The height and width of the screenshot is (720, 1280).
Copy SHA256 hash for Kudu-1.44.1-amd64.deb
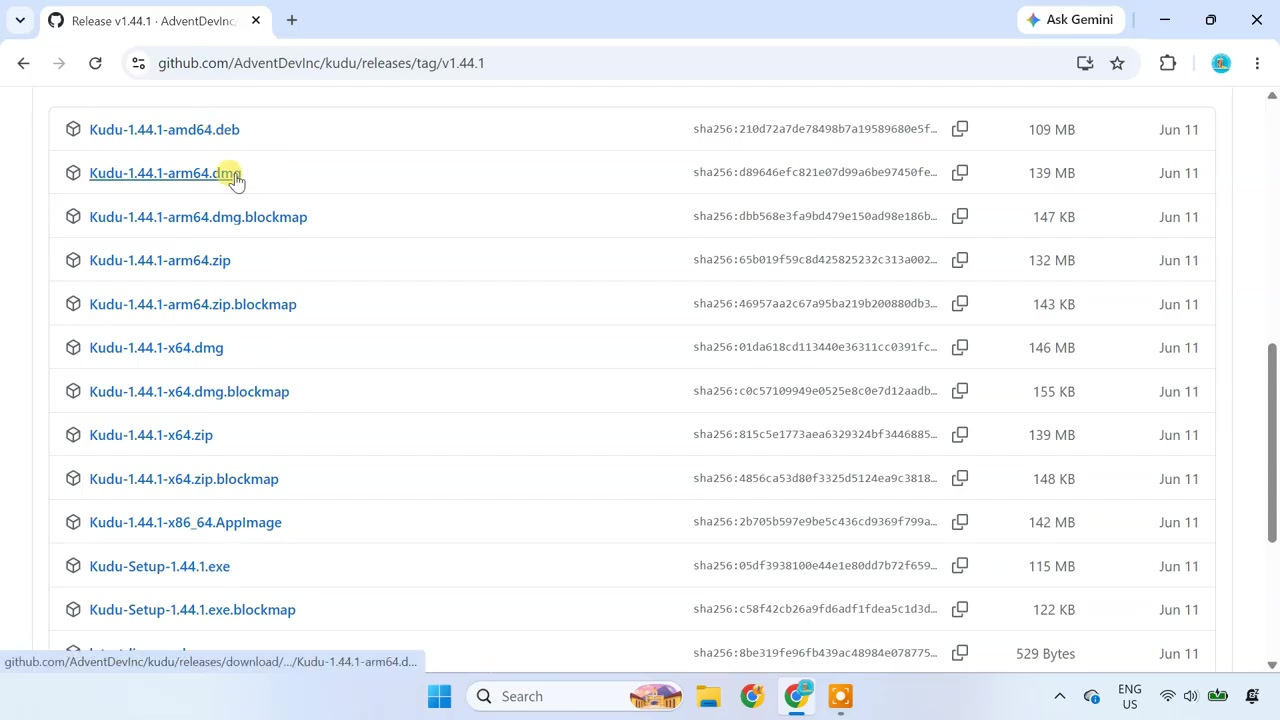[960, 129]
